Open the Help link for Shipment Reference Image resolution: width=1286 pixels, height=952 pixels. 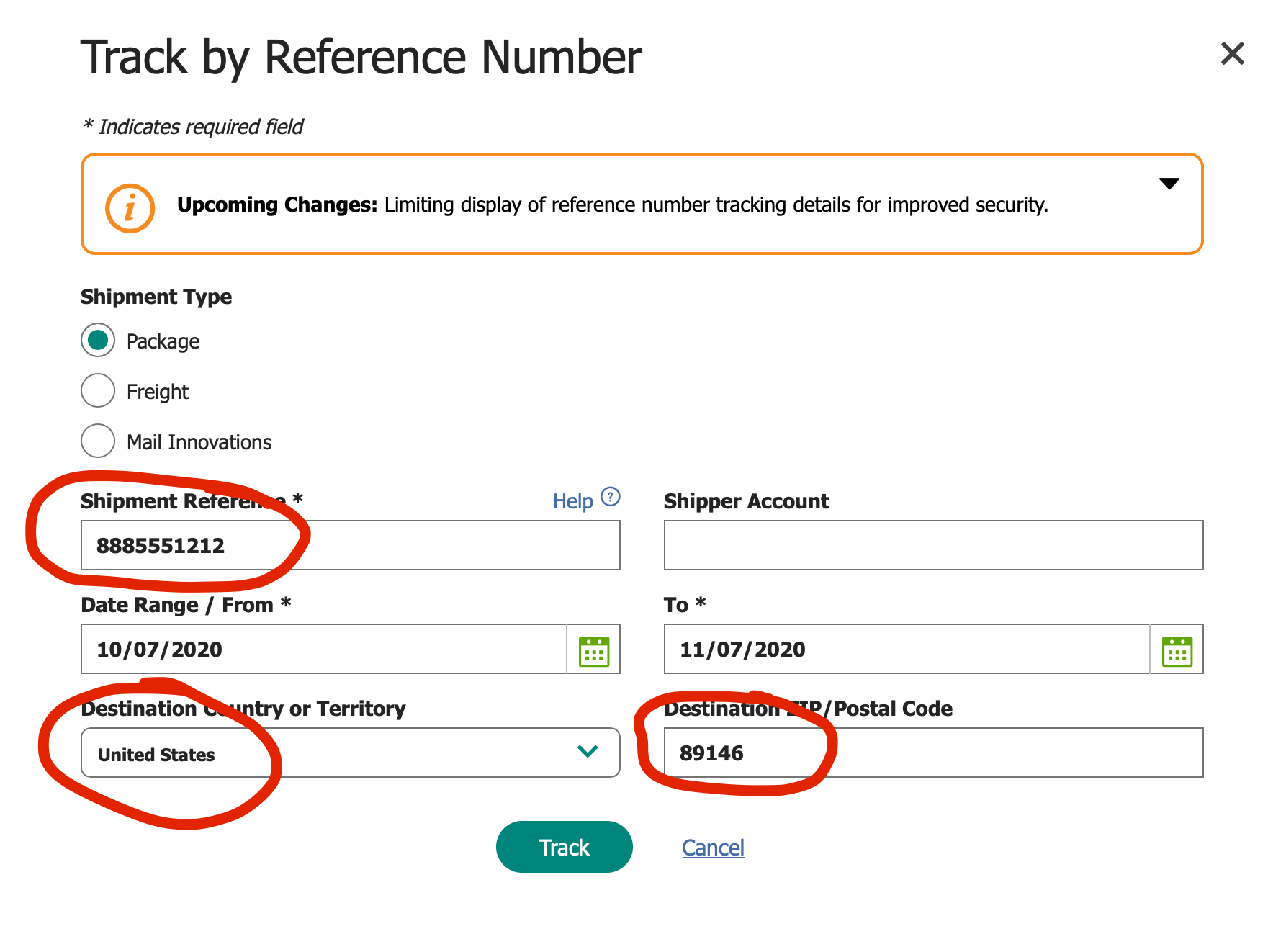coord(572,501)
